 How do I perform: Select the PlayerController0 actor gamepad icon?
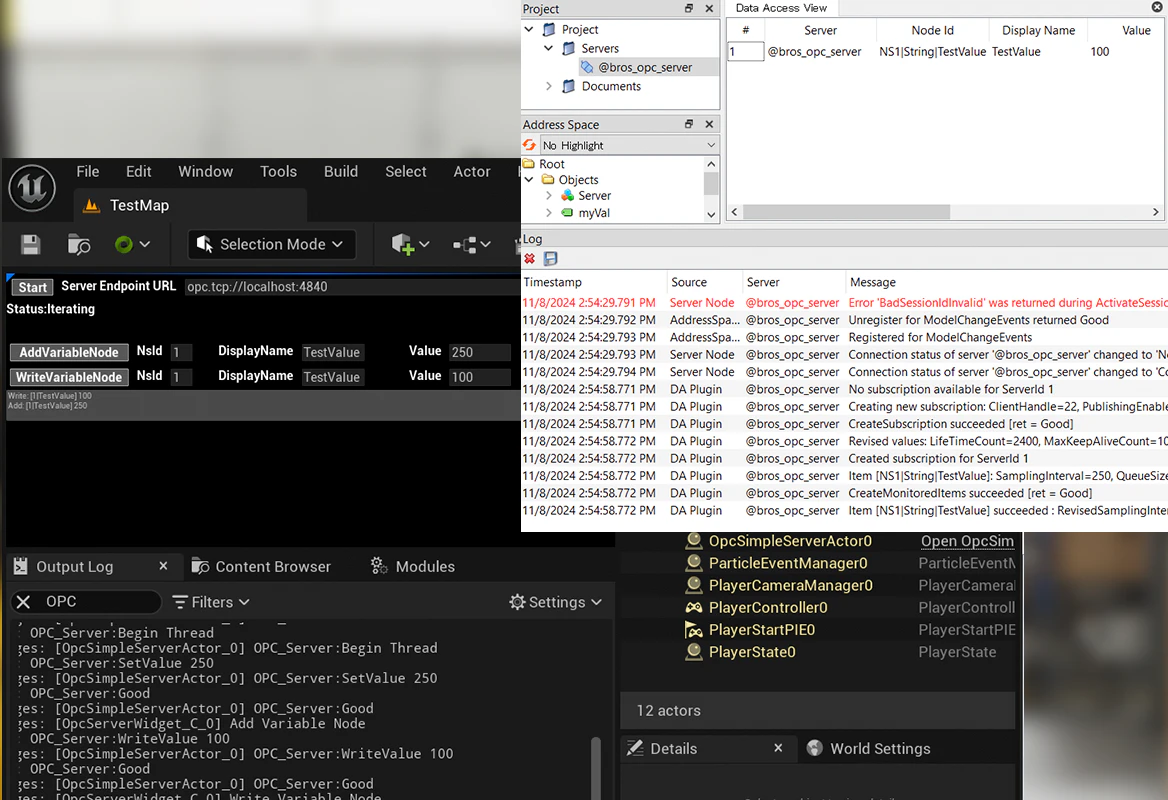(693, 608)
